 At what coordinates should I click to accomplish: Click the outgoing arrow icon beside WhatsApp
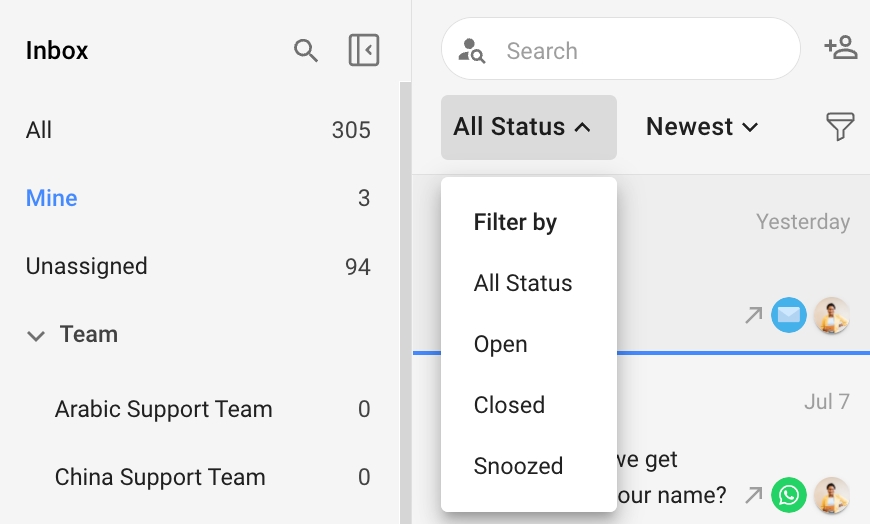click(753, 495)
